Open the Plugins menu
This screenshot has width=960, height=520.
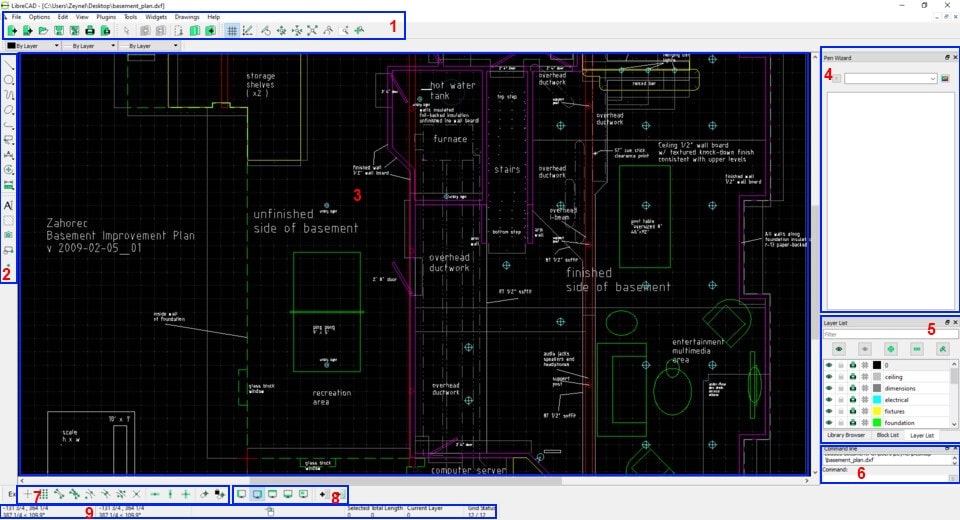[106, 17]
